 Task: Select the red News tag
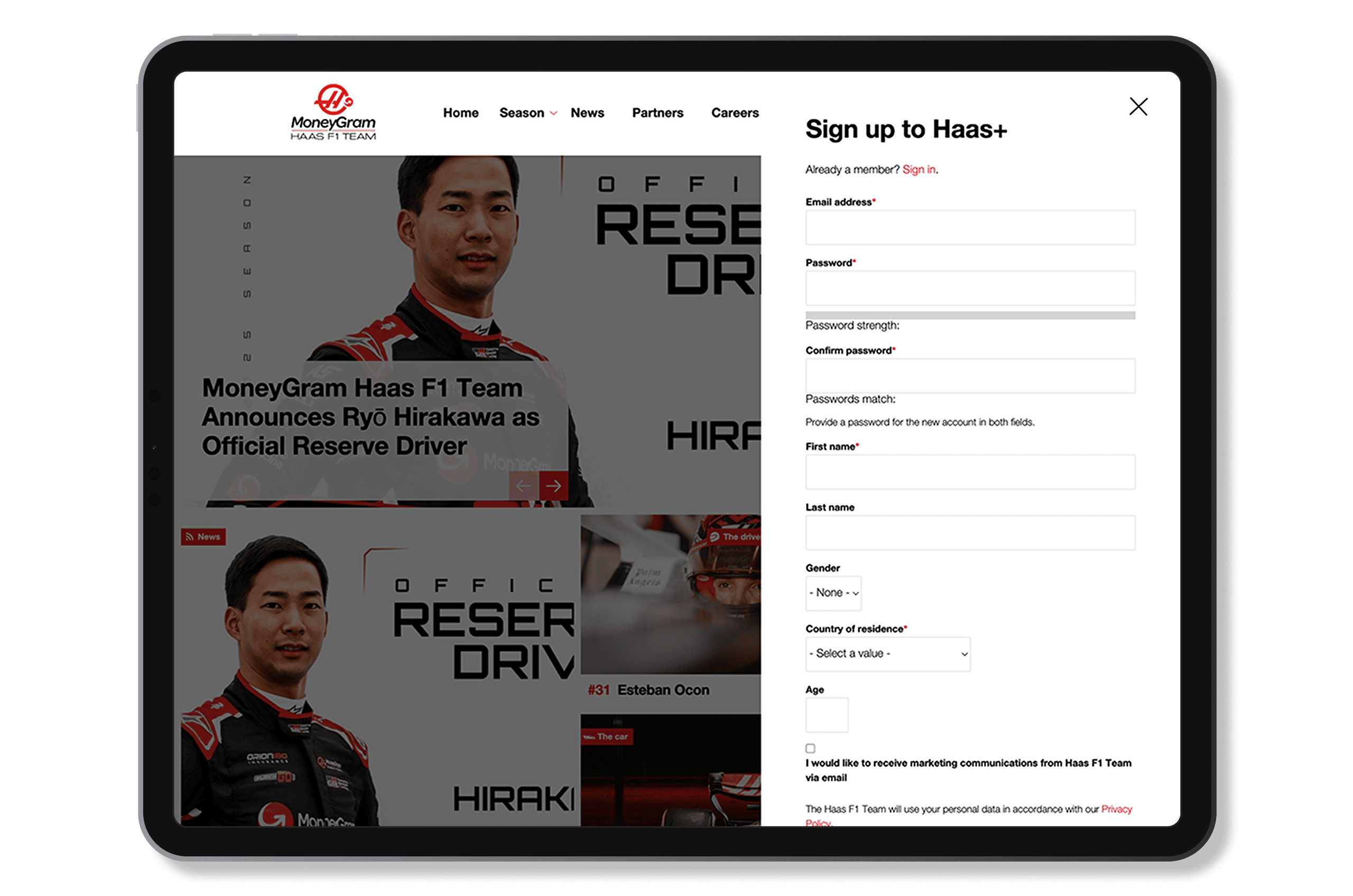click(x=203, y=537)
